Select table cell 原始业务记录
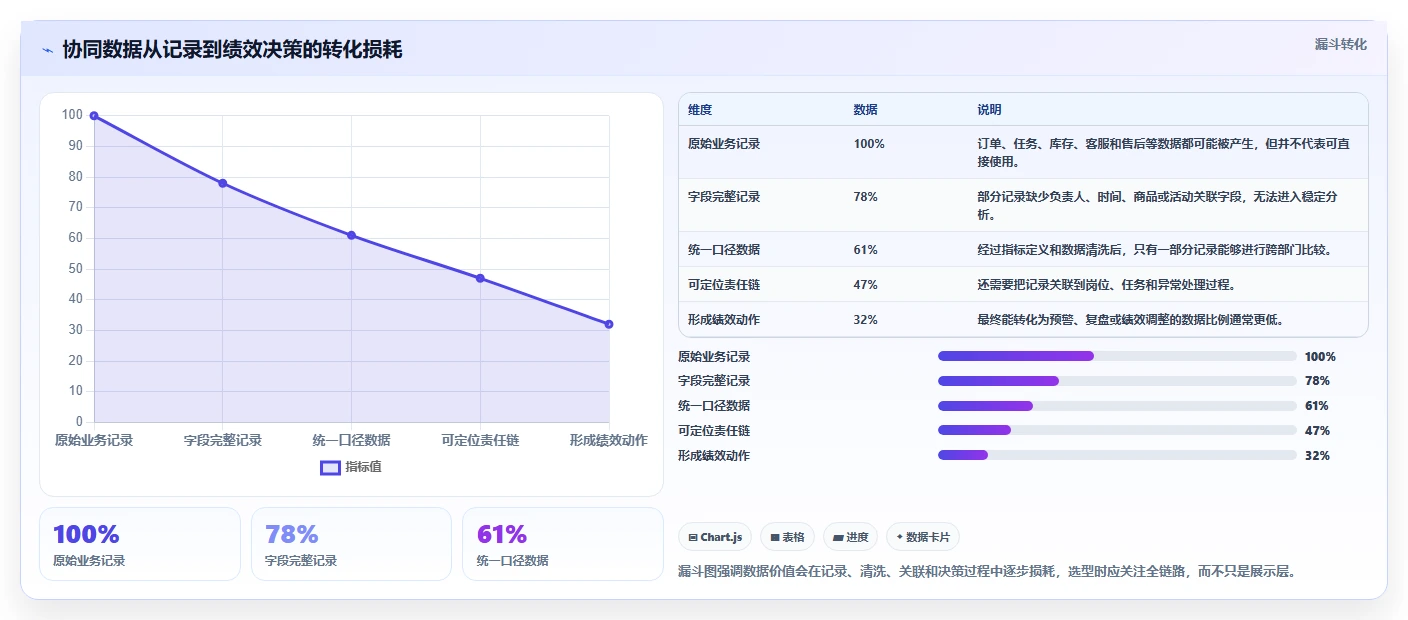This screenshot has width=1408, height=620. point(724,144)
